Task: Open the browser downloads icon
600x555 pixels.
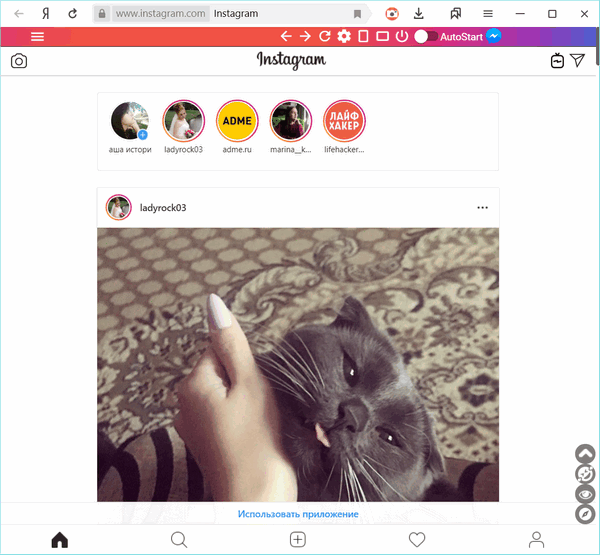Action: pos(419,14)
